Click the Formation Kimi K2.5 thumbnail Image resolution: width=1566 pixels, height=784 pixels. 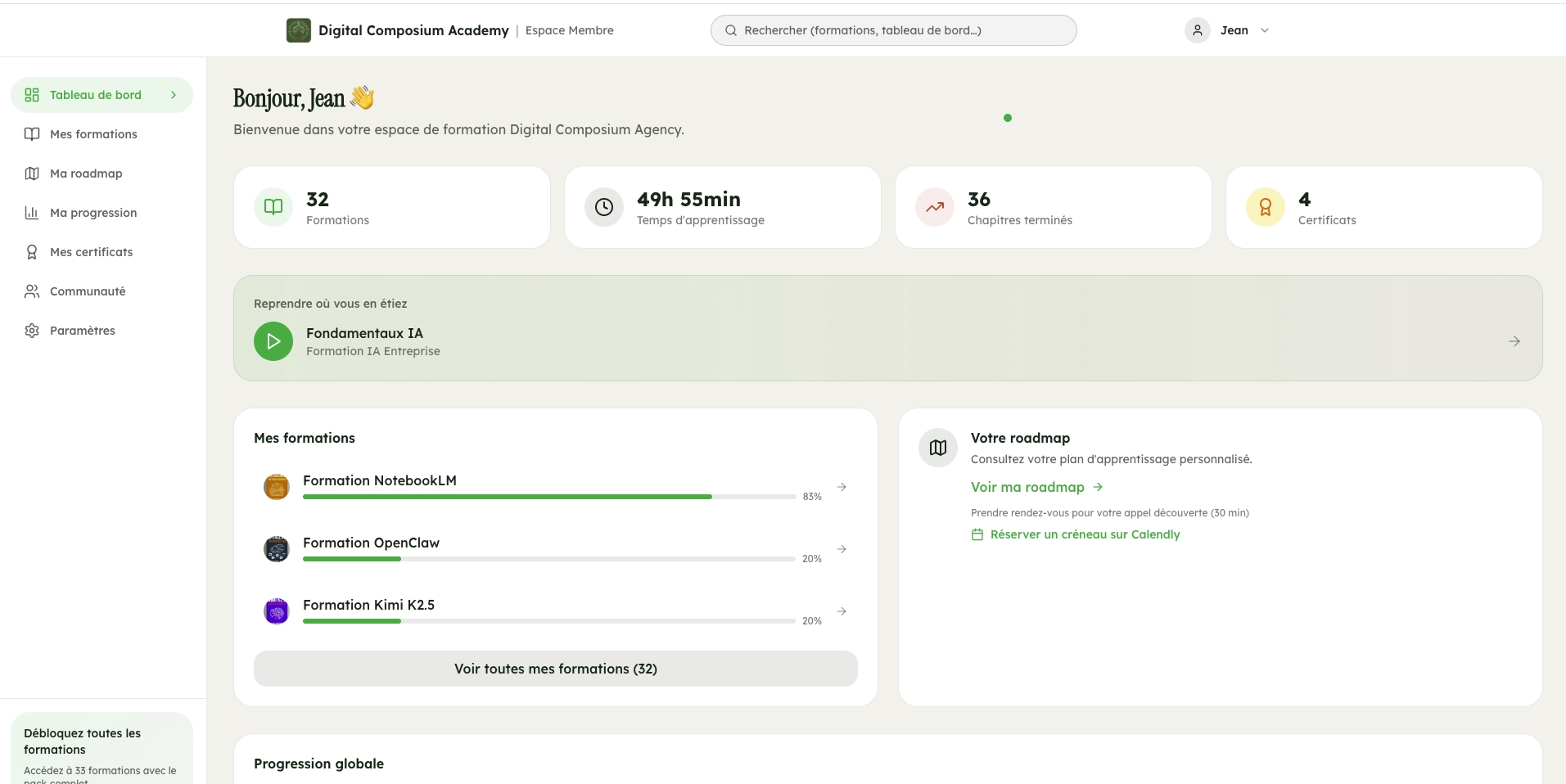click(x=277, y=611)
